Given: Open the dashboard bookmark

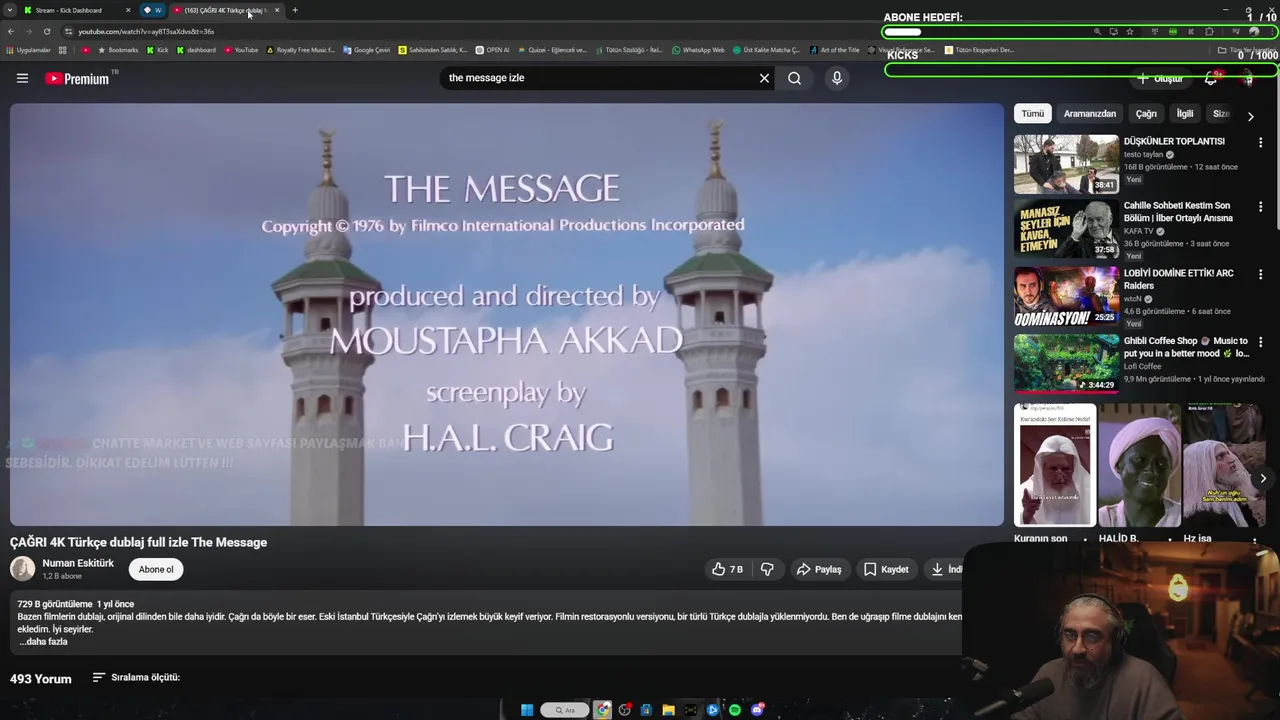Looking at the screenshot, I should (x=196, y=50).
